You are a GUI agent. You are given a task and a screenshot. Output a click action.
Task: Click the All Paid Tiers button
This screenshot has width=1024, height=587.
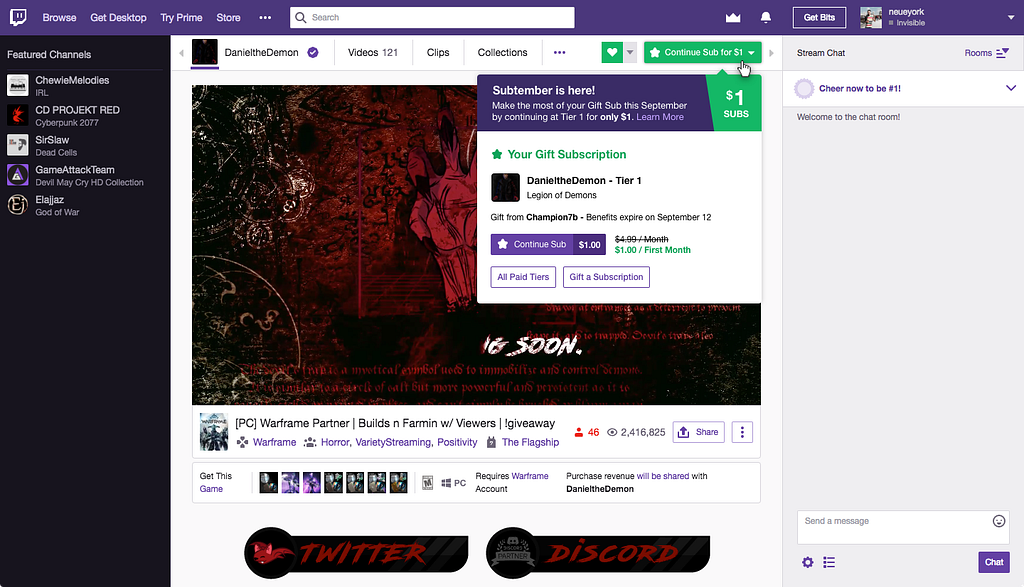pyautogui.click(x=523, y=277)
